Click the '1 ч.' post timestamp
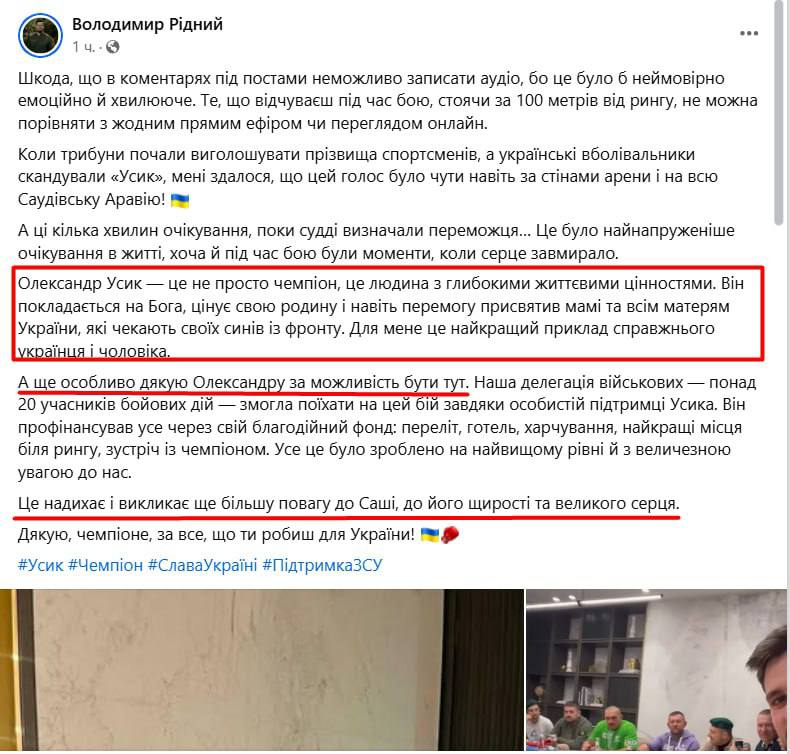790x754 pixels. tap(84, 47)
